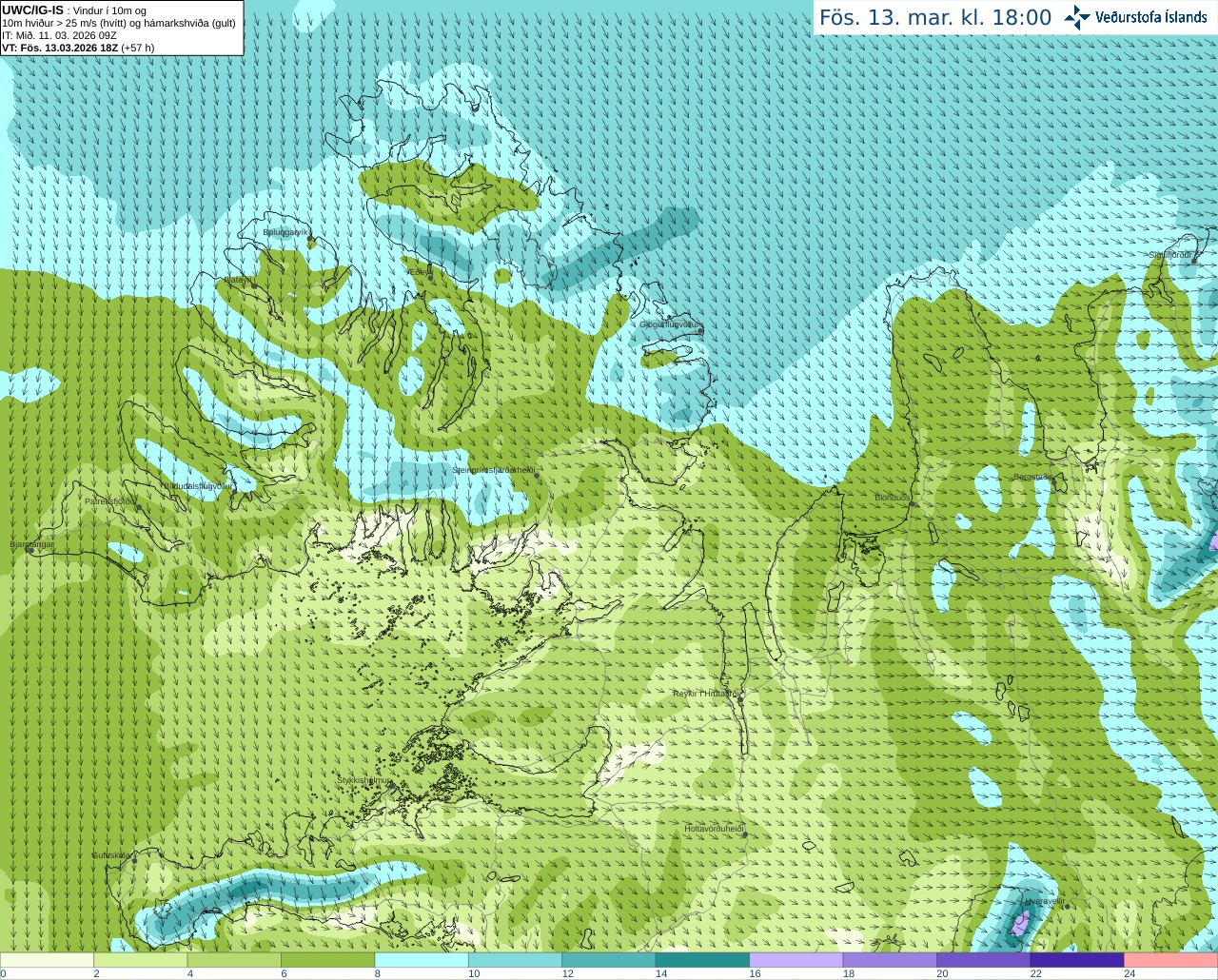Click the 0–2 m/s pale yellow legend swatch

(x=47, y=960)
